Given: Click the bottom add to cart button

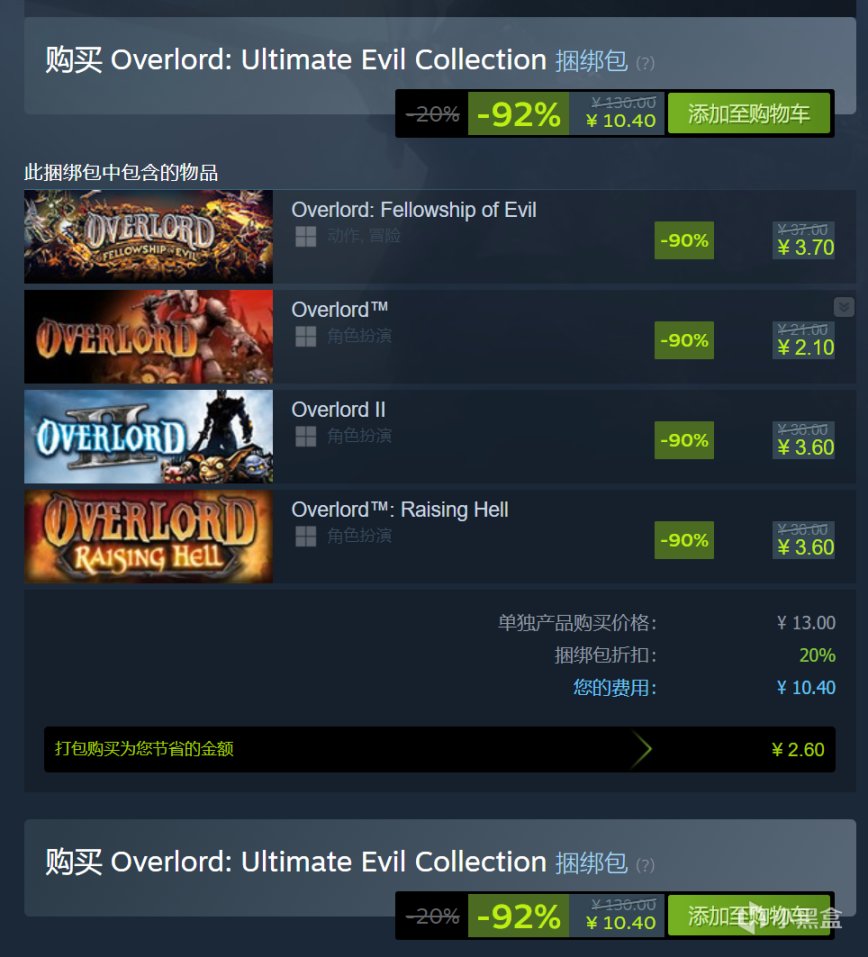Looking at the screenshot, I should click(x=749, y=915).
